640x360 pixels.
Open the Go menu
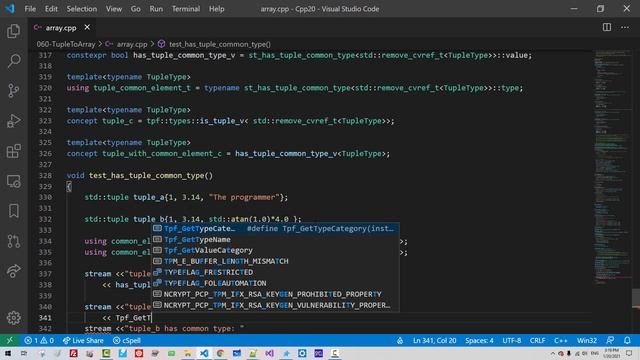click(136, 9)
